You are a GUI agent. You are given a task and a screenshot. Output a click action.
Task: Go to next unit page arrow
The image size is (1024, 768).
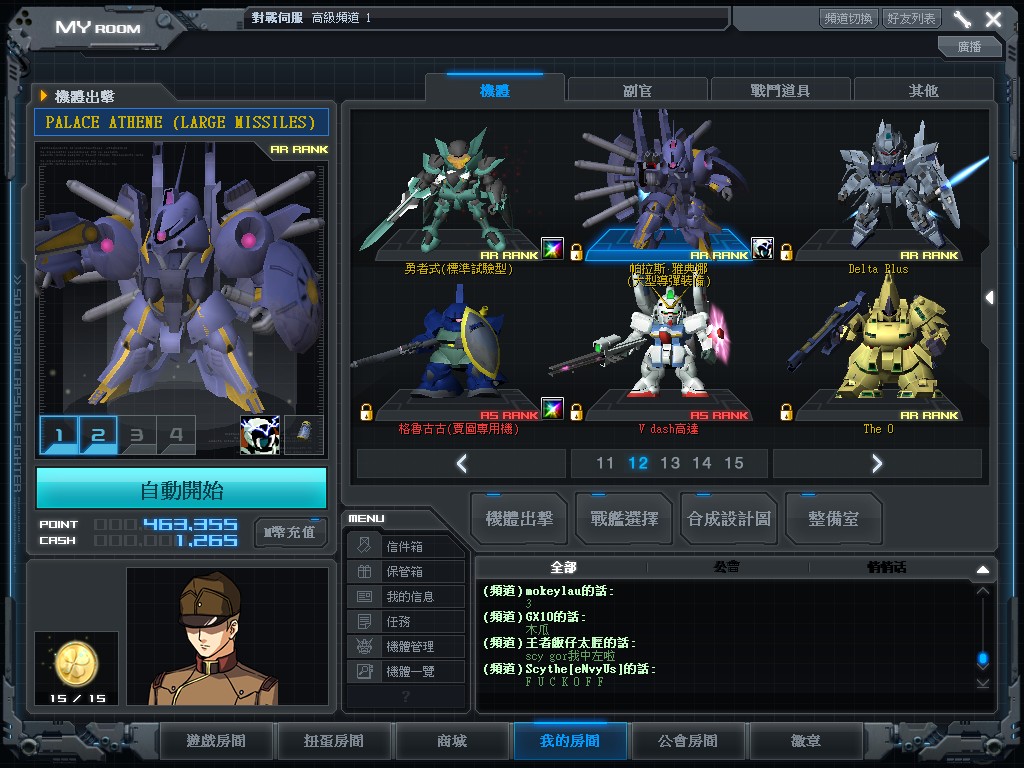(877, 464)
